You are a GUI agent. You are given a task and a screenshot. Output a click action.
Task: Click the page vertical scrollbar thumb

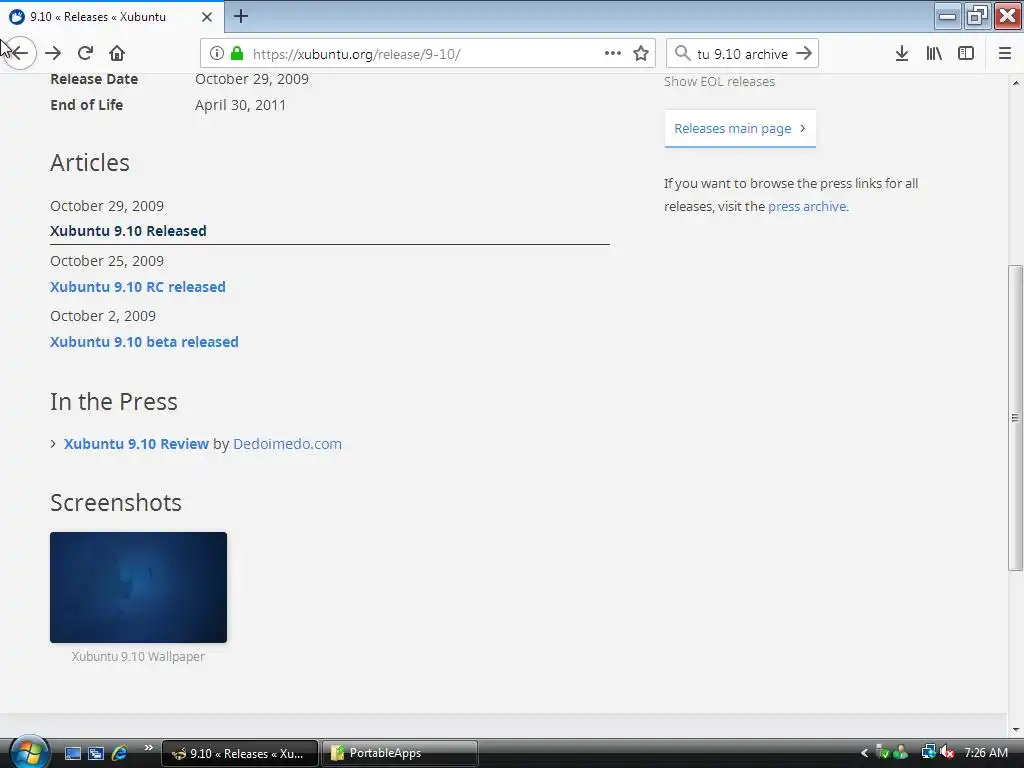pyautogui.click(x=1016, y=418)
